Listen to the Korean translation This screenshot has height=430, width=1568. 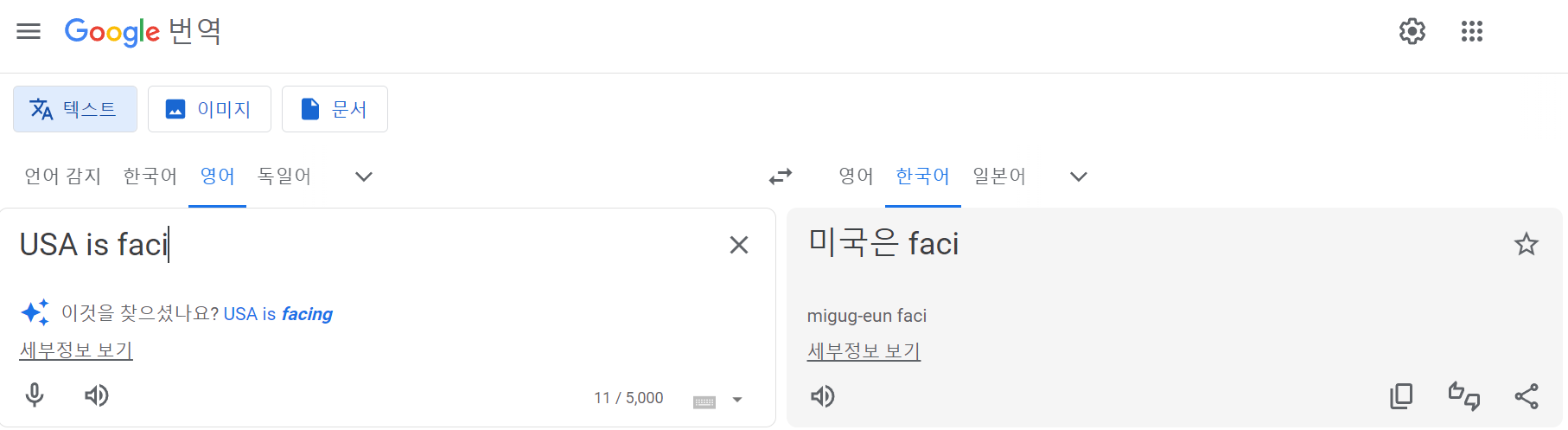pos(822,396)
